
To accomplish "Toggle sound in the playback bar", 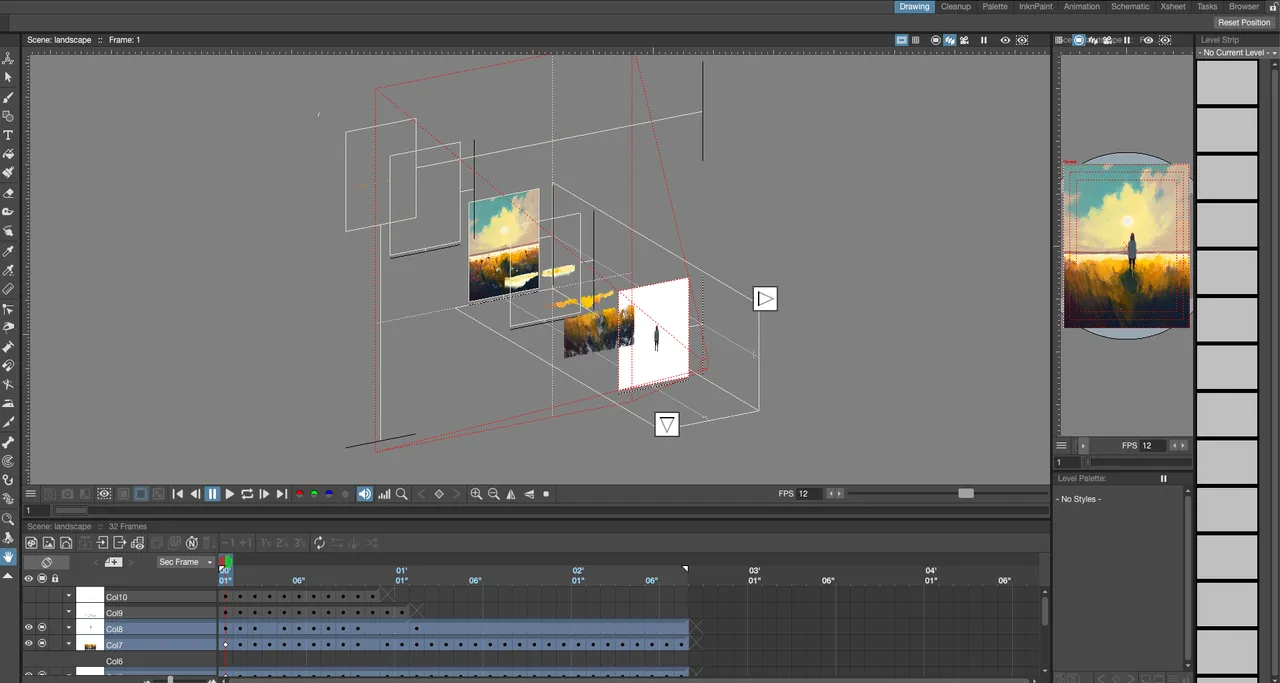I will coord(365,494).
